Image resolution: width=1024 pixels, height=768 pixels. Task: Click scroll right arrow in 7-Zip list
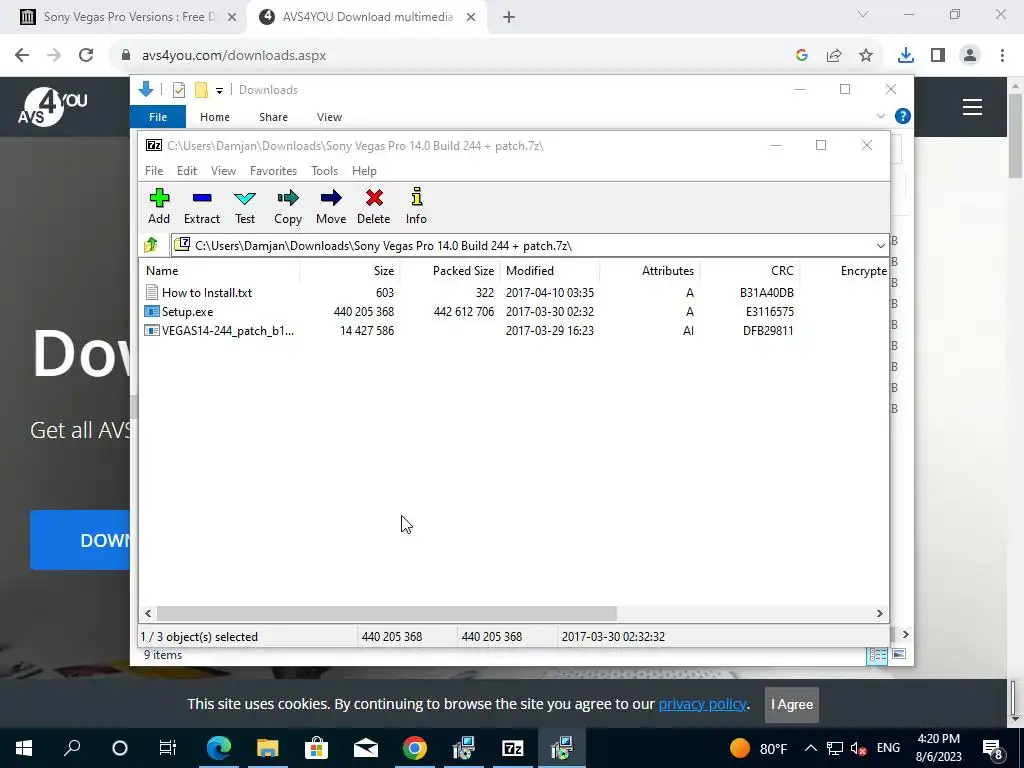click(879, 613)
